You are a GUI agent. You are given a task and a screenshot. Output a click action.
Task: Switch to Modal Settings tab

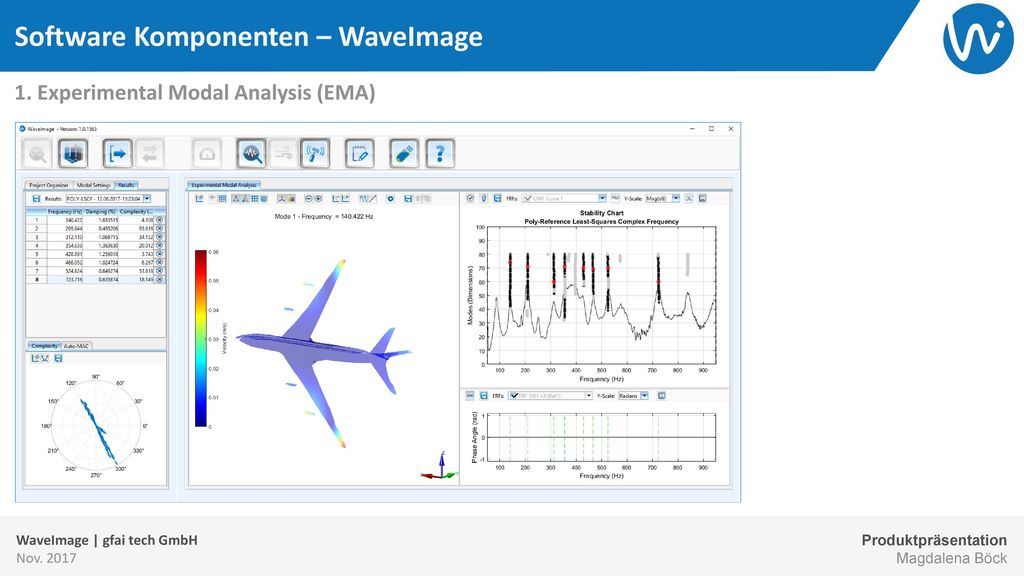(93, 185)
